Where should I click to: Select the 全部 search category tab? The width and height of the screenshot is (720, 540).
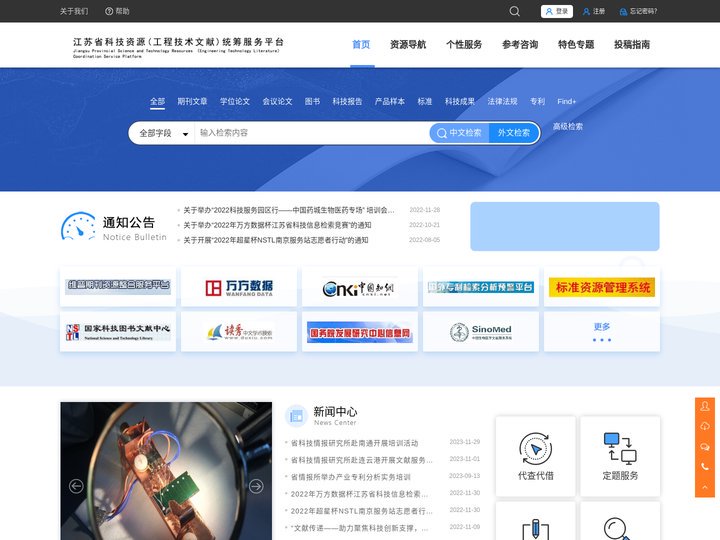tap(158, 101)
